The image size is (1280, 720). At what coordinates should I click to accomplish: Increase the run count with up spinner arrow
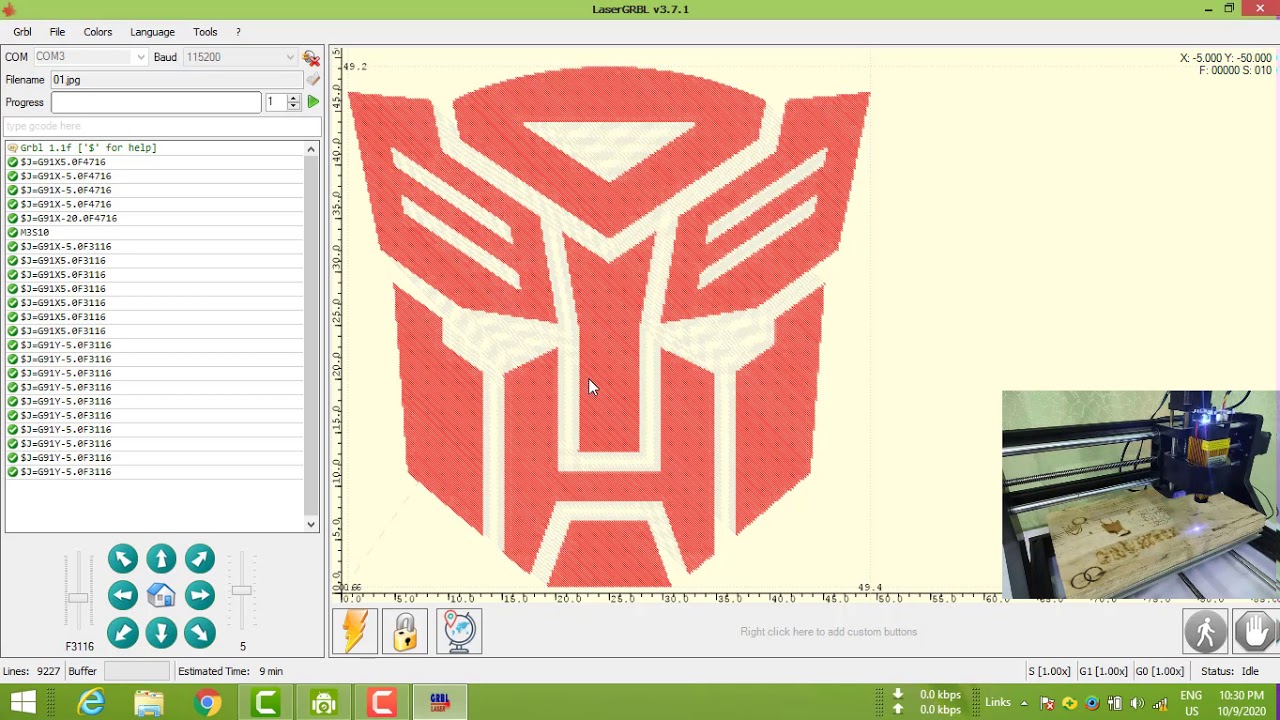coord(293,98)
